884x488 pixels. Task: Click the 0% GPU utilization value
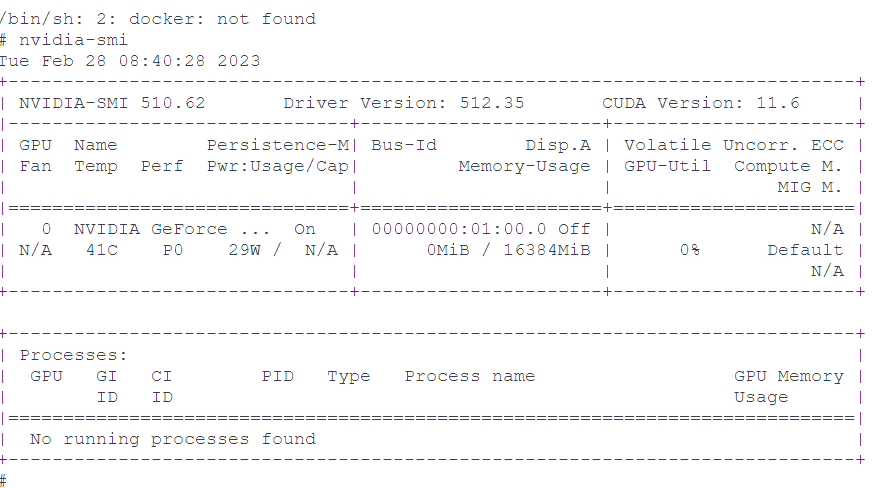pyautogui.click(x=690, y=250)
